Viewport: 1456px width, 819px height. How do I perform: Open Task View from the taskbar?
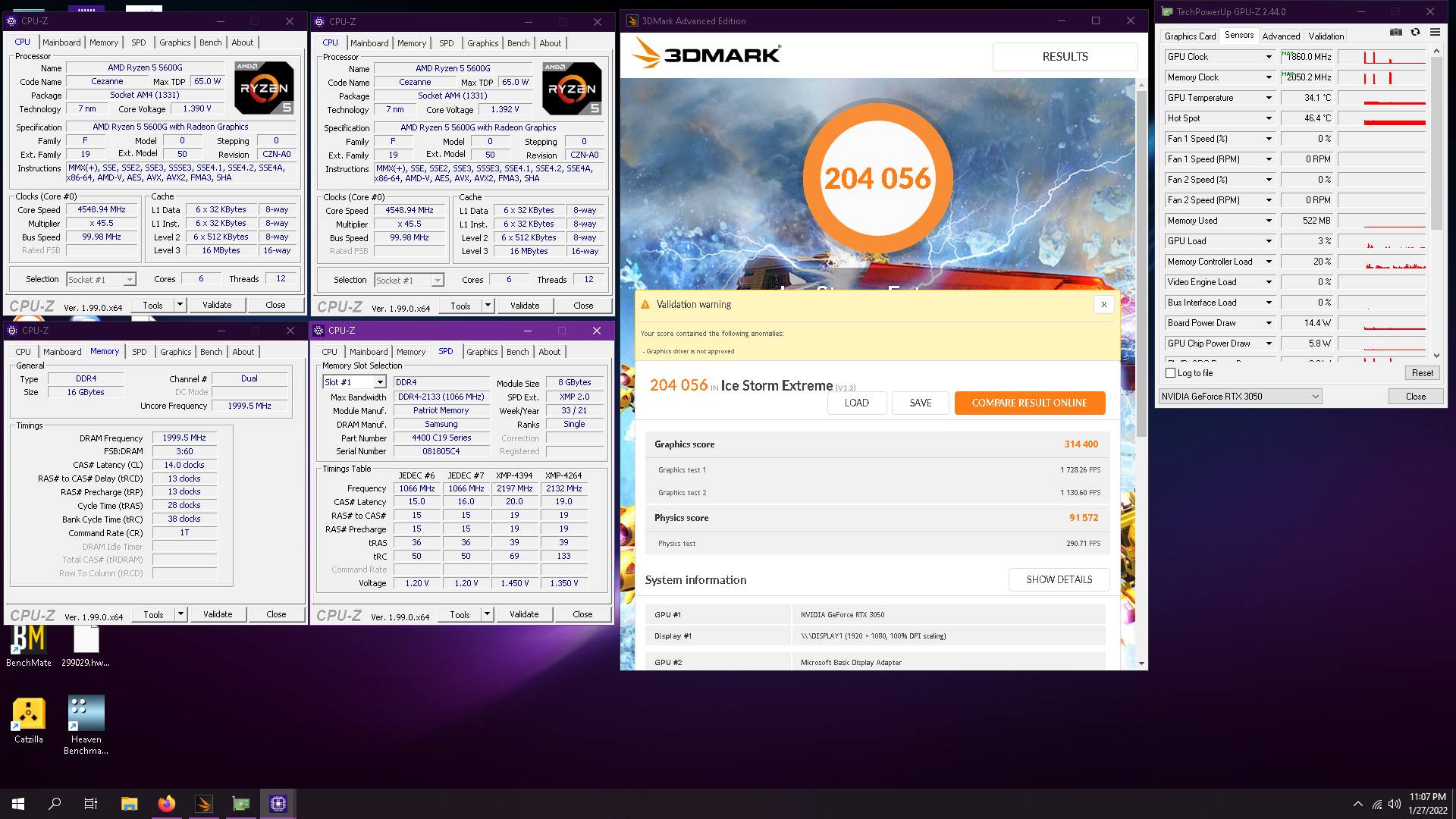click(91, 804)
